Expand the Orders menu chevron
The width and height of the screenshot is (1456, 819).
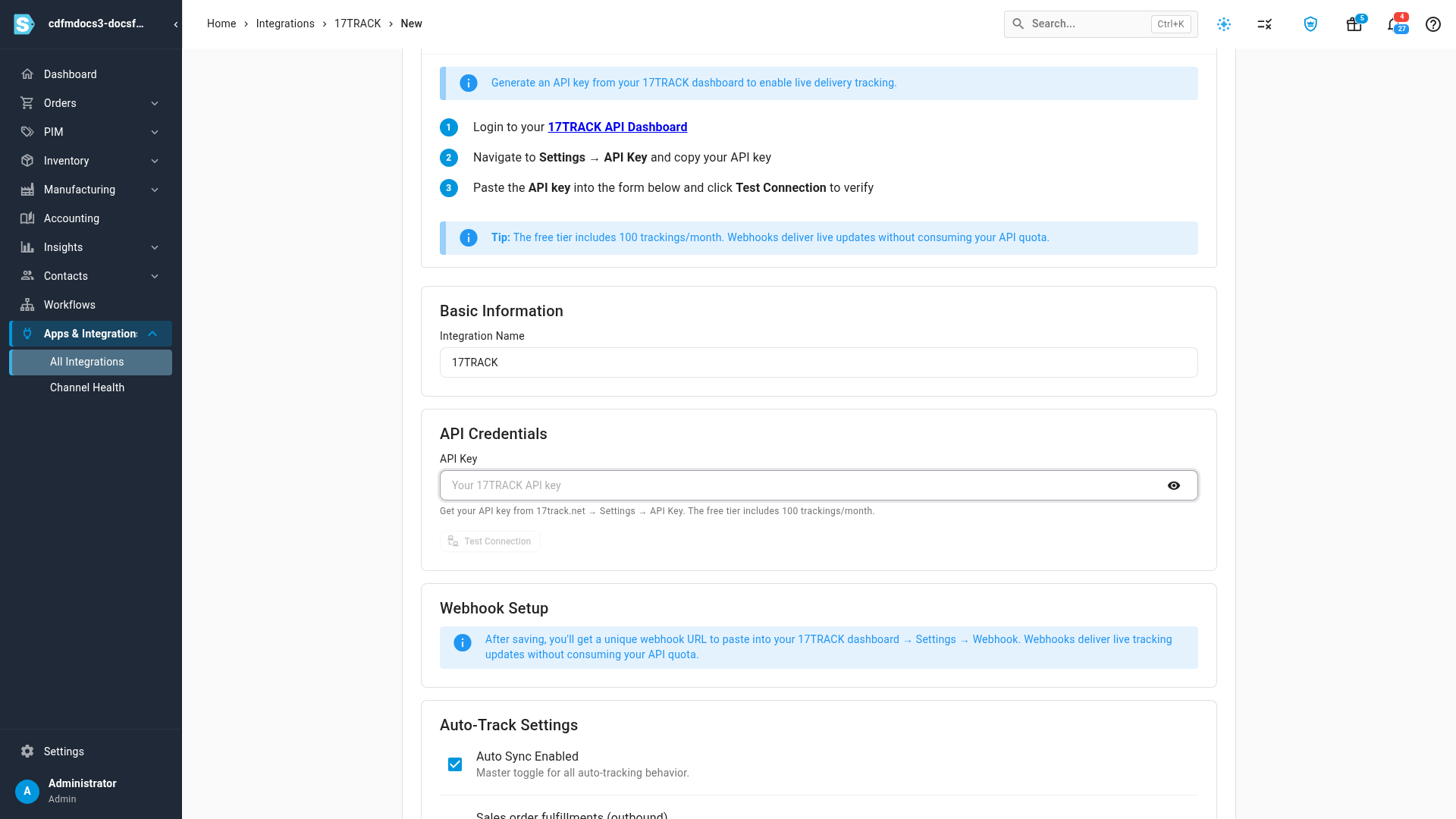[155, 103]
